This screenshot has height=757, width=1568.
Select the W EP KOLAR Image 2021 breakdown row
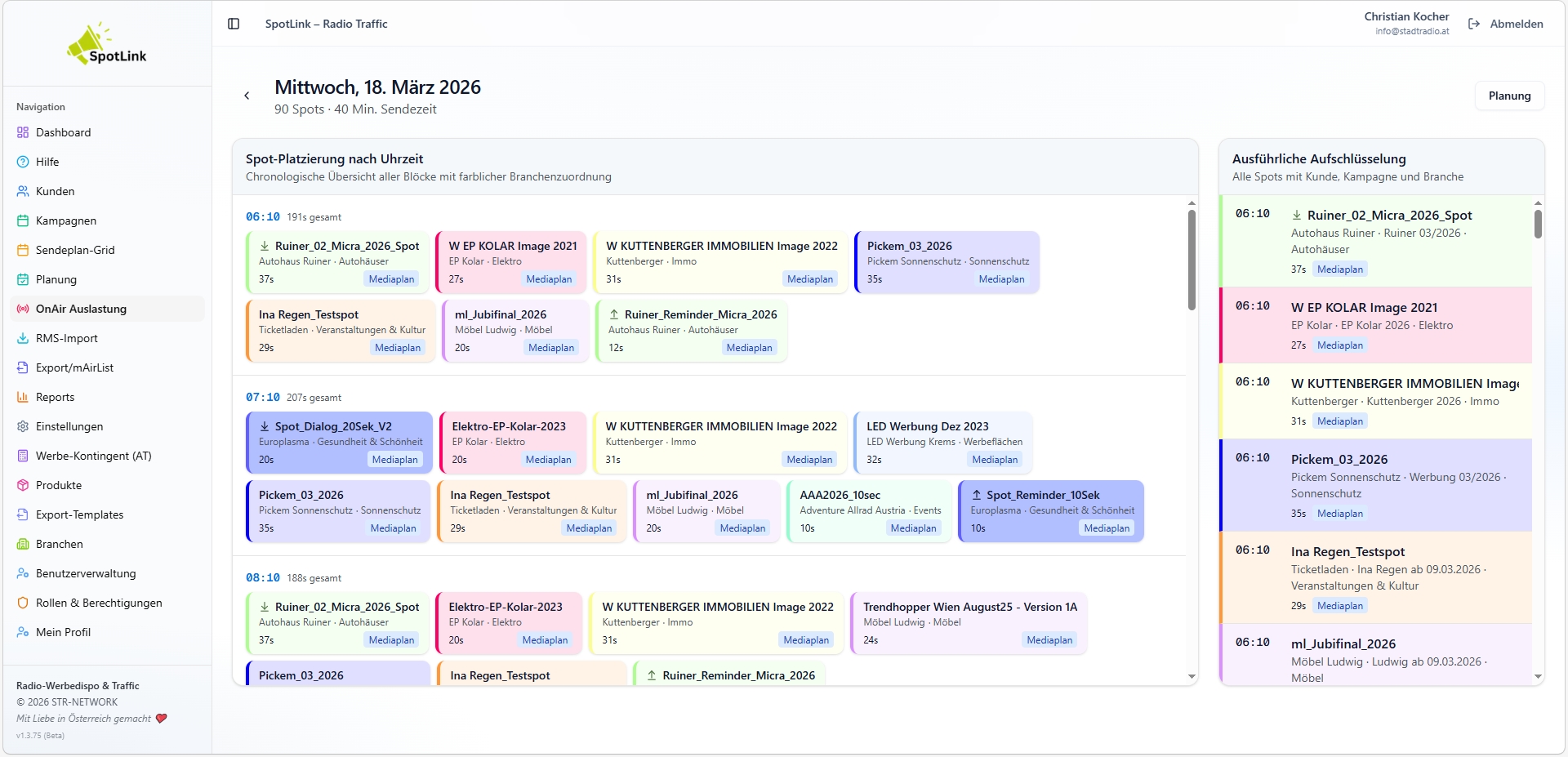pyautogui.click(x=1375, y=325)
